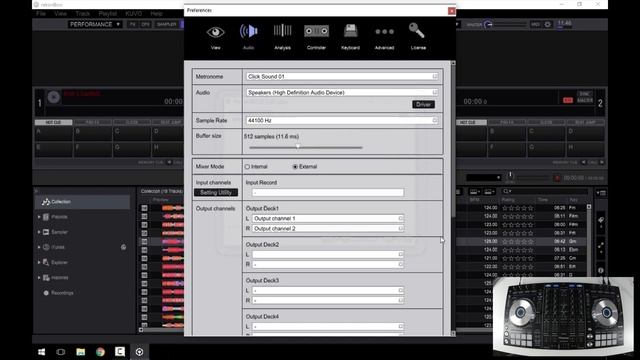Viewport: 640px width, 360px height.
Task: Open Output Deck2 R channel dropdown
Action: click(328, 264)
